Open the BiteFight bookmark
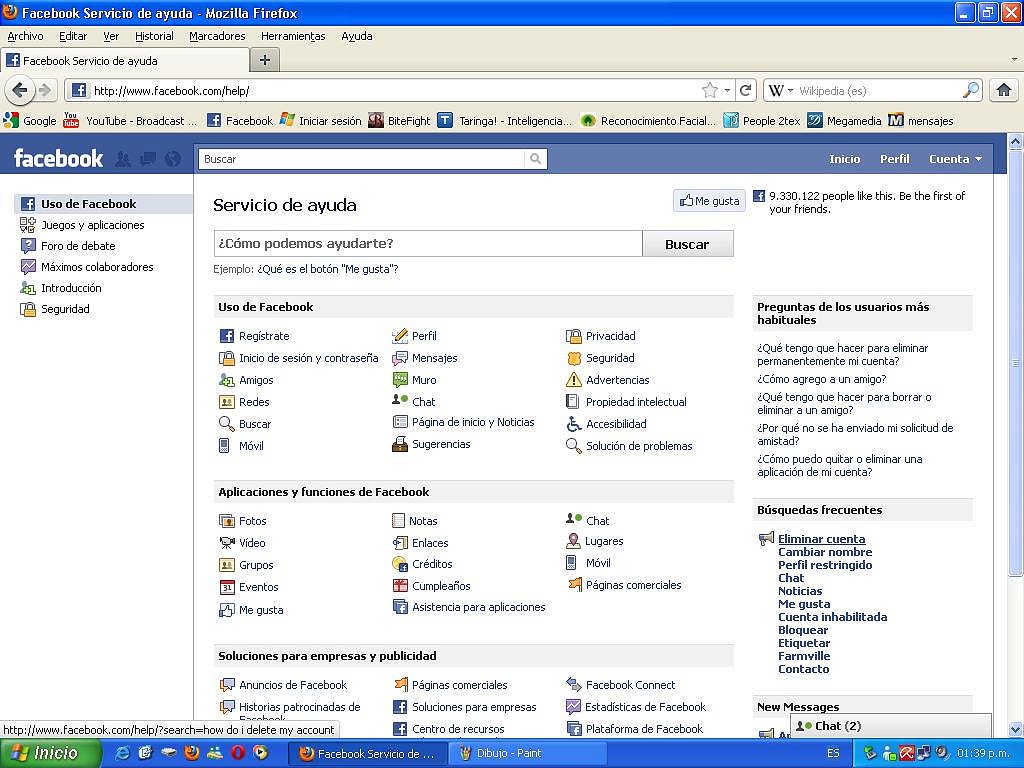 point(399,120)
